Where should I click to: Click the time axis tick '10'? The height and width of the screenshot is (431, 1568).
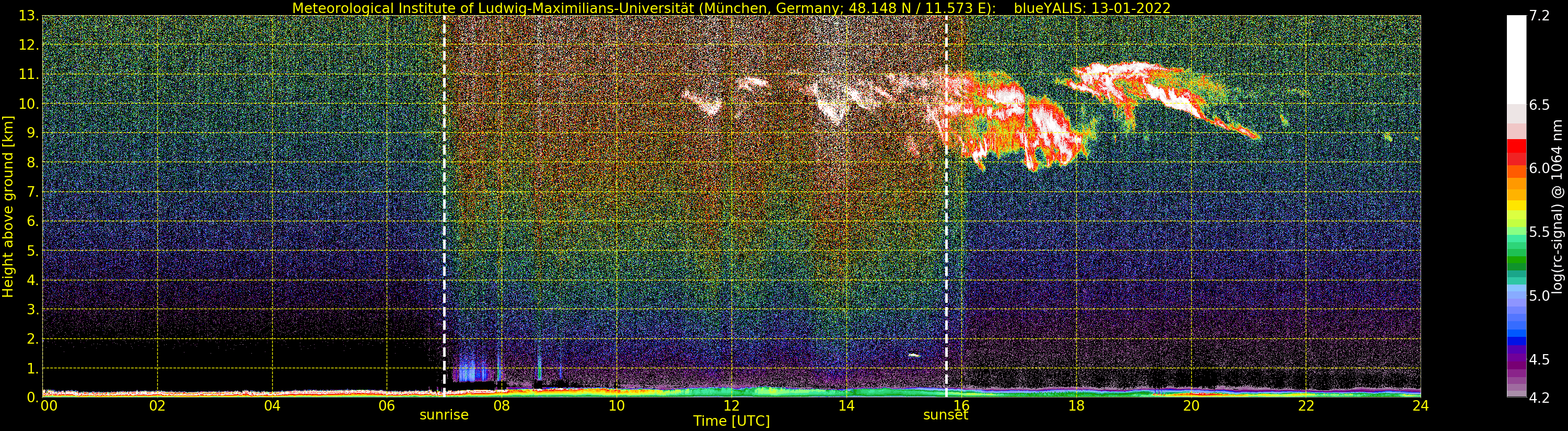(x=617, y=405)
